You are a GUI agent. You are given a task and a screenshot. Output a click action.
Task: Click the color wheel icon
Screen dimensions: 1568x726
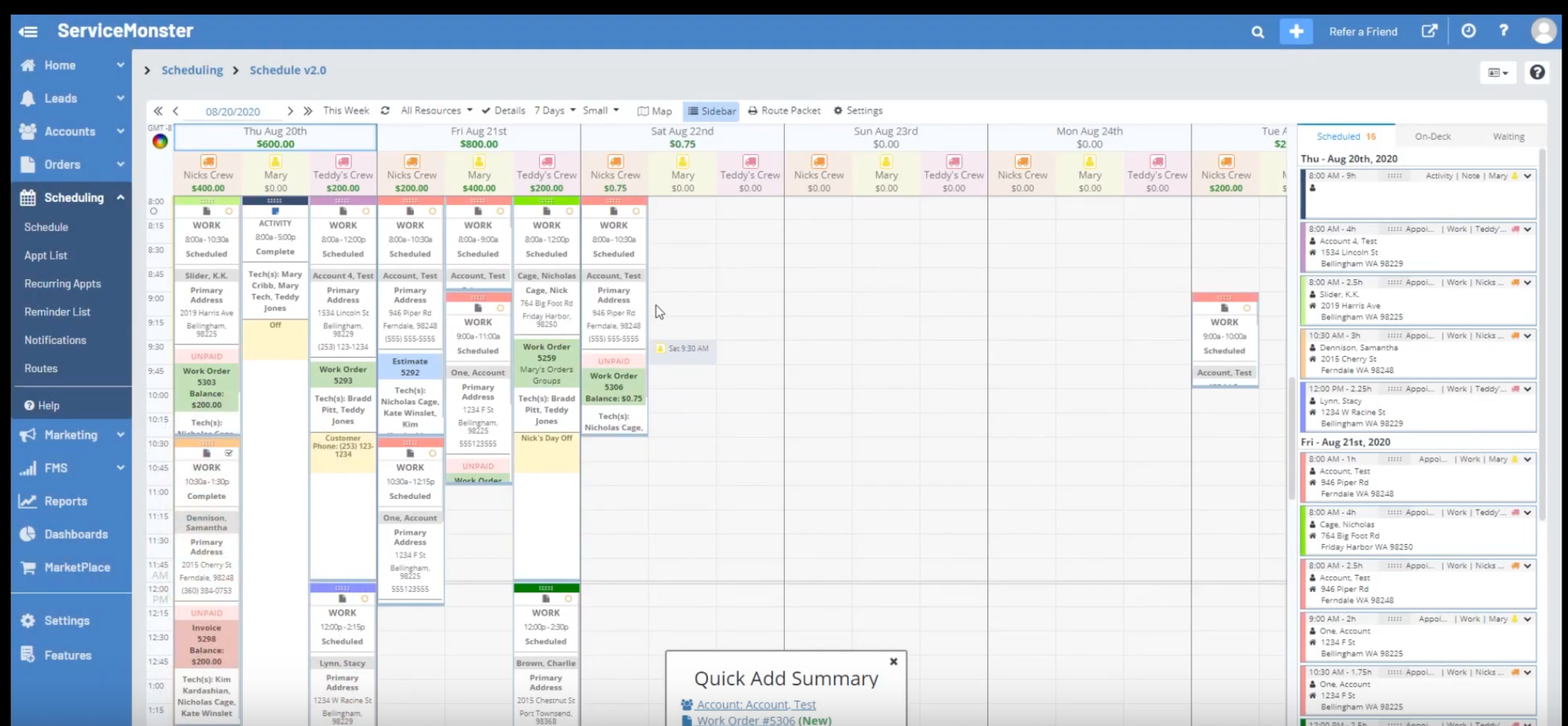click(x=160, y=141)
